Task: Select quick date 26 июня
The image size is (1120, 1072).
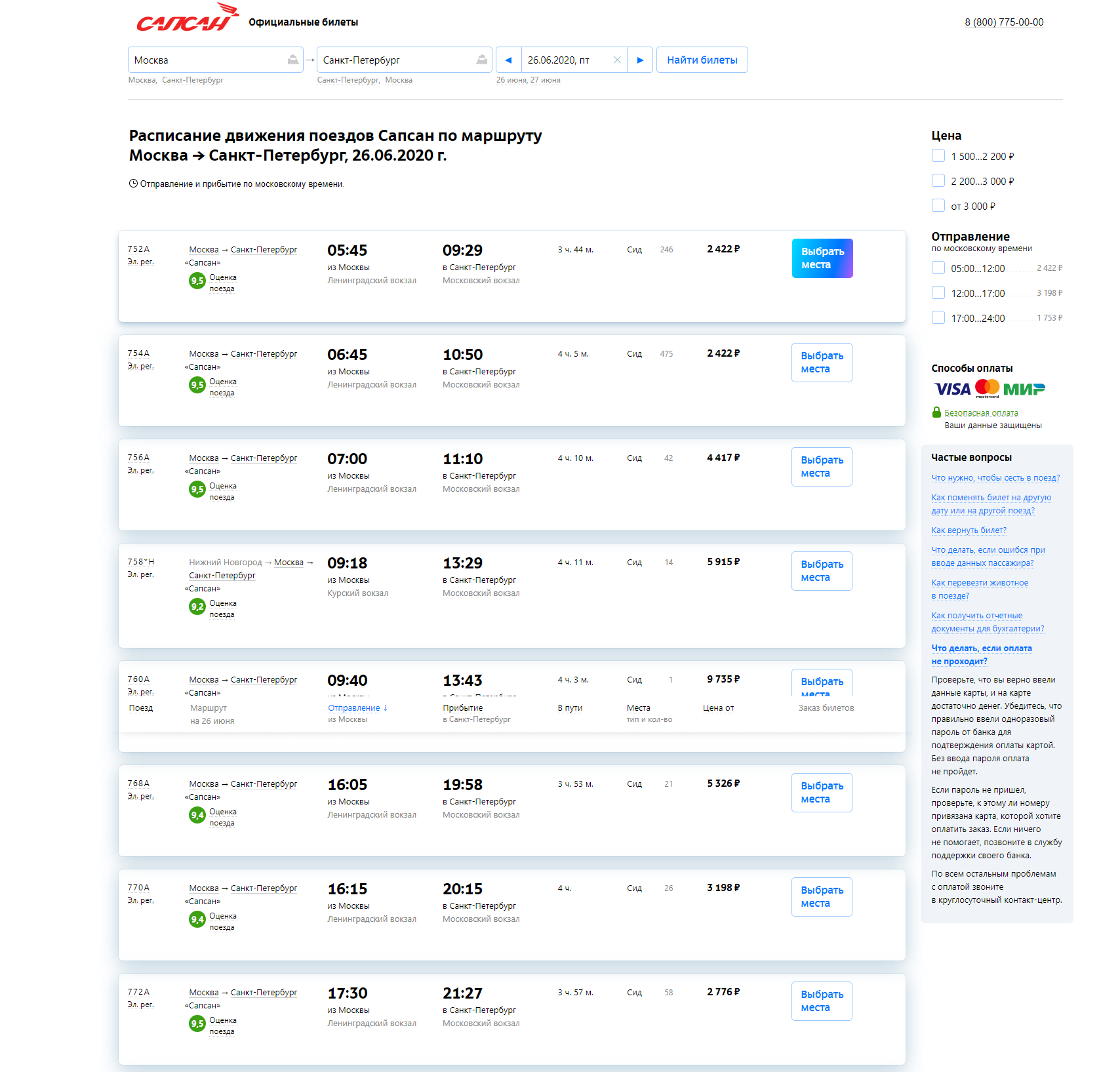Action: coord(511,80)
